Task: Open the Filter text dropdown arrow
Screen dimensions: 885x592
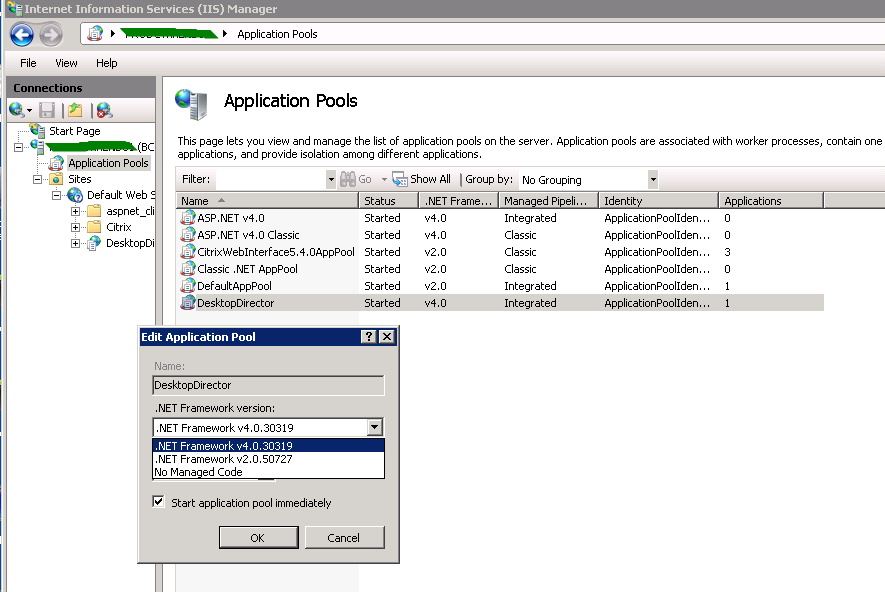Action: tap(331, 179)
